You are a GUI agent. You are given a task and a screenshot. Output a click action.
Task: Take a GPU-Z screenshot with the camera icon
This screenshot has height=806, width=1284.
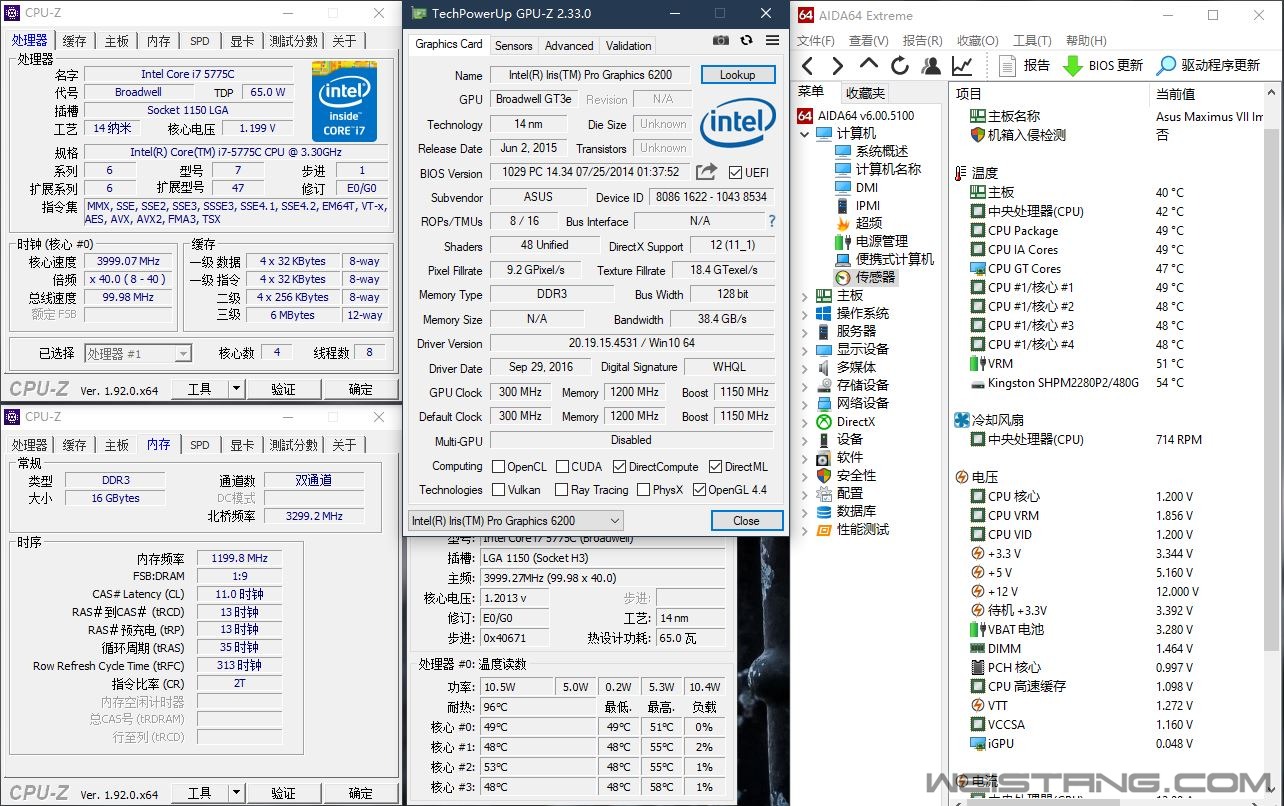click(721, 40)
